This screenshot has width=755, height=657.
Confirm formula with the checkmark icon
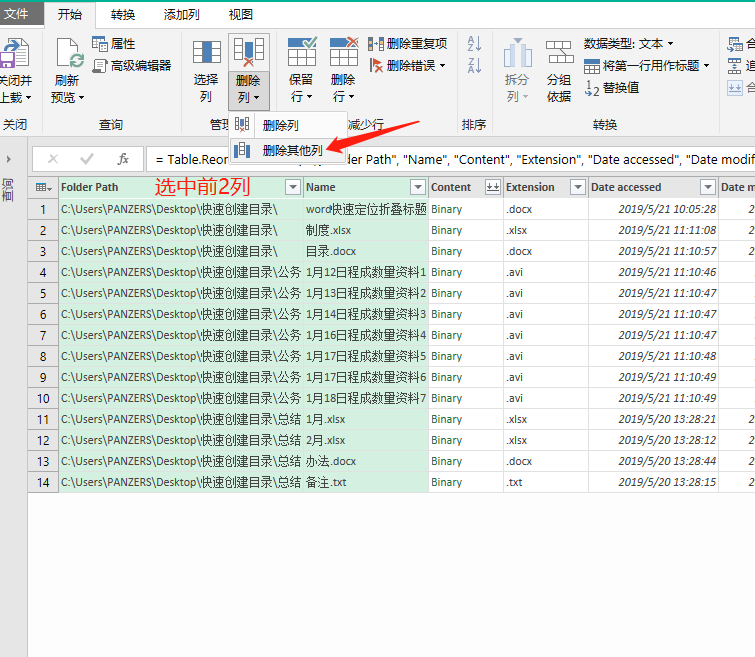pos(87,159)
